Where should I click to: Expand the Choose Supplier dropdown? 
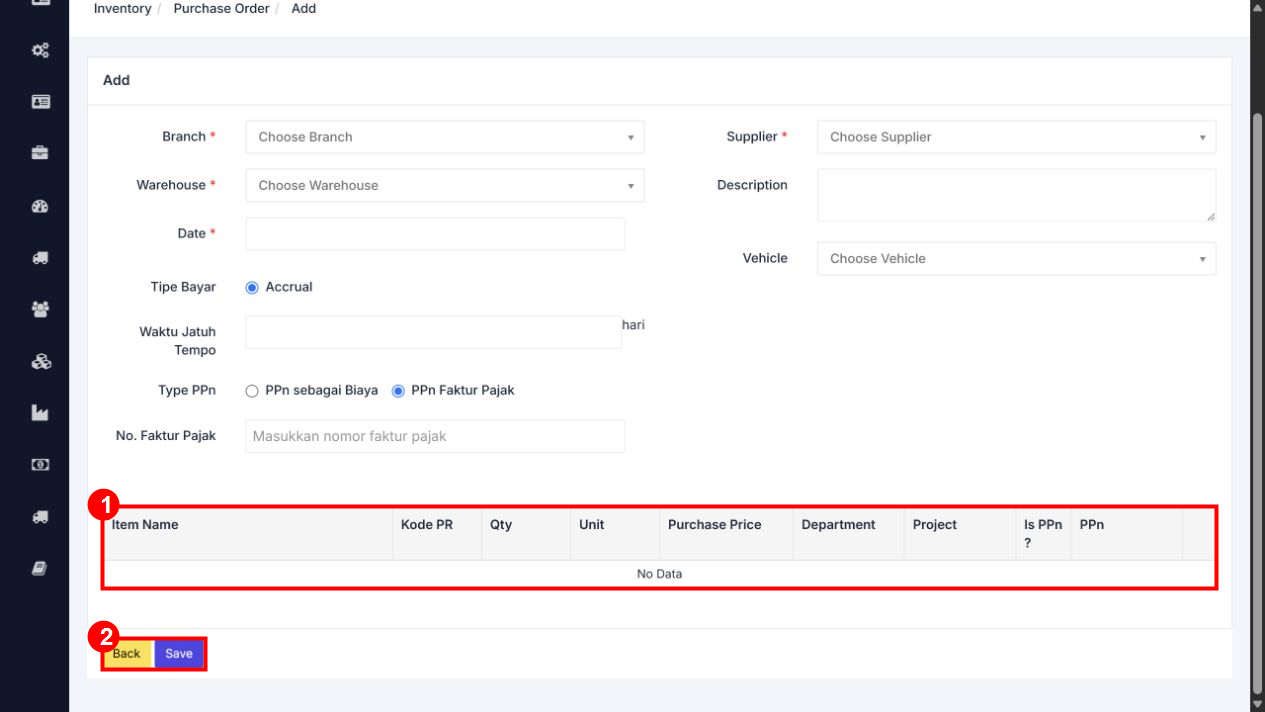pos(1016,137)
